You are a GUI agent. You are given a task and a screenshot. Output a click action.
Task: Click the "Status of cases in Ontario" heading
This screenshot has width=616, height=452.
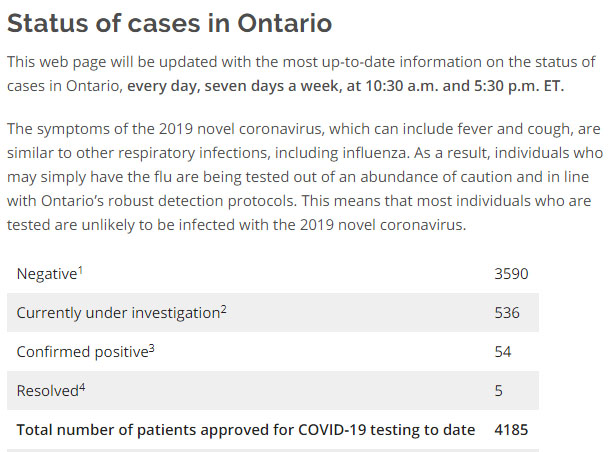point(170,23)
